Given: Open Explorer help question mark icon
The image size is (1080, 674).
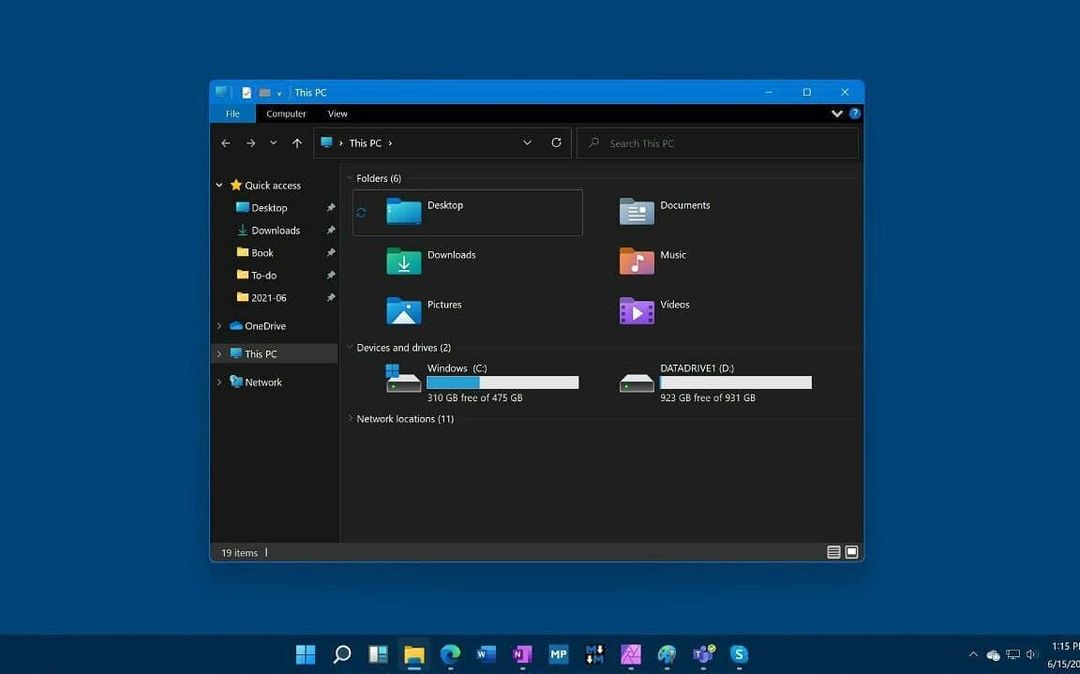Looking at the screenshot, I should tap(855, 114).
